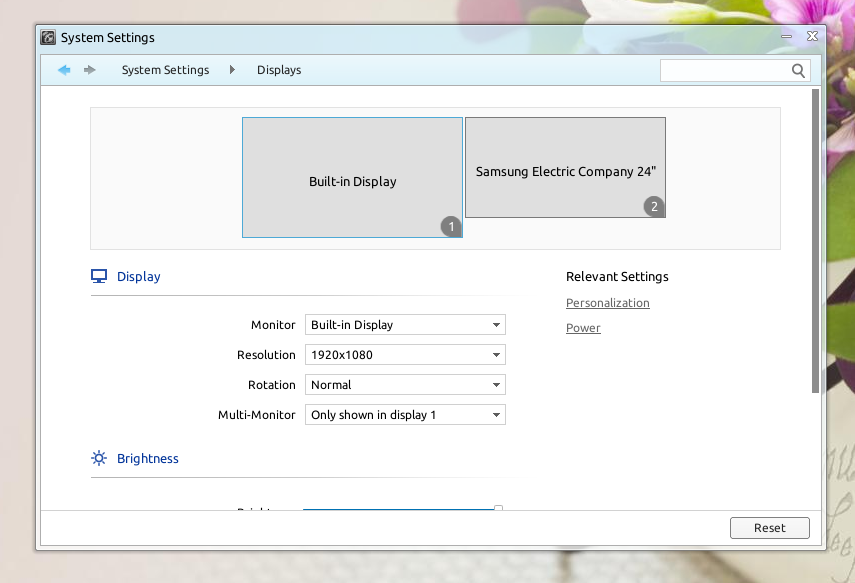Click the search magnifier icon
855x583 pixels.
point(798,70)
